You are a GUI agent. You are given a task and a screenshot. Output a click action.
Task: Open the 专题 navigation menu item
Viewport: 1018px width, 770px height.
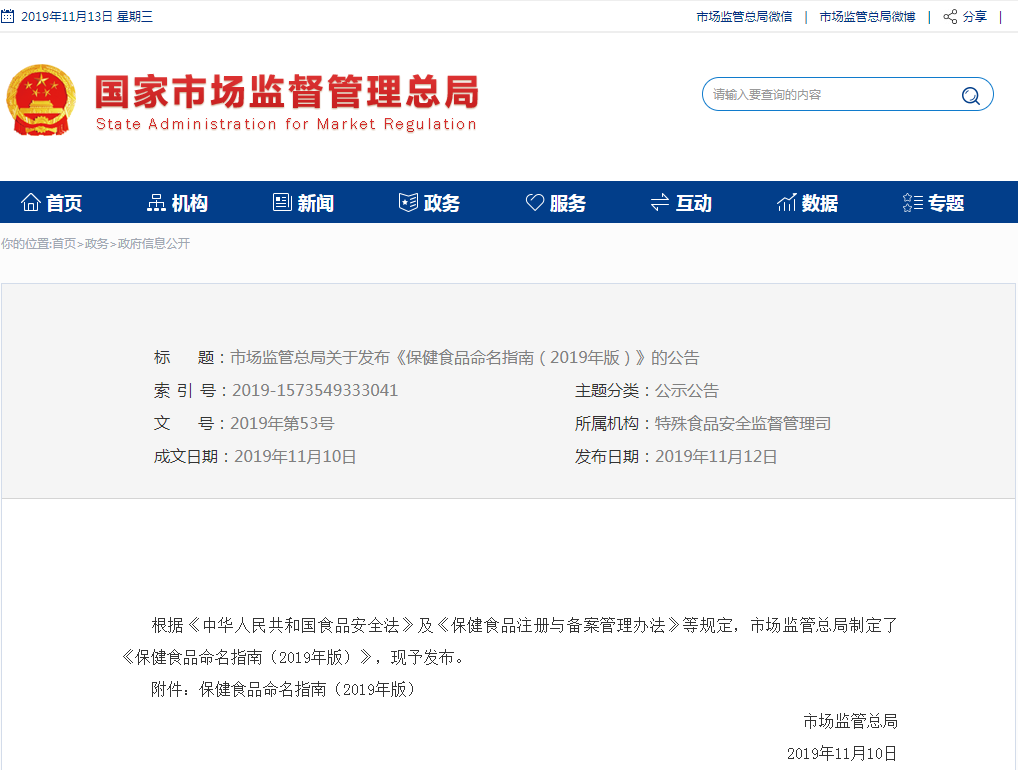point(933,203)
